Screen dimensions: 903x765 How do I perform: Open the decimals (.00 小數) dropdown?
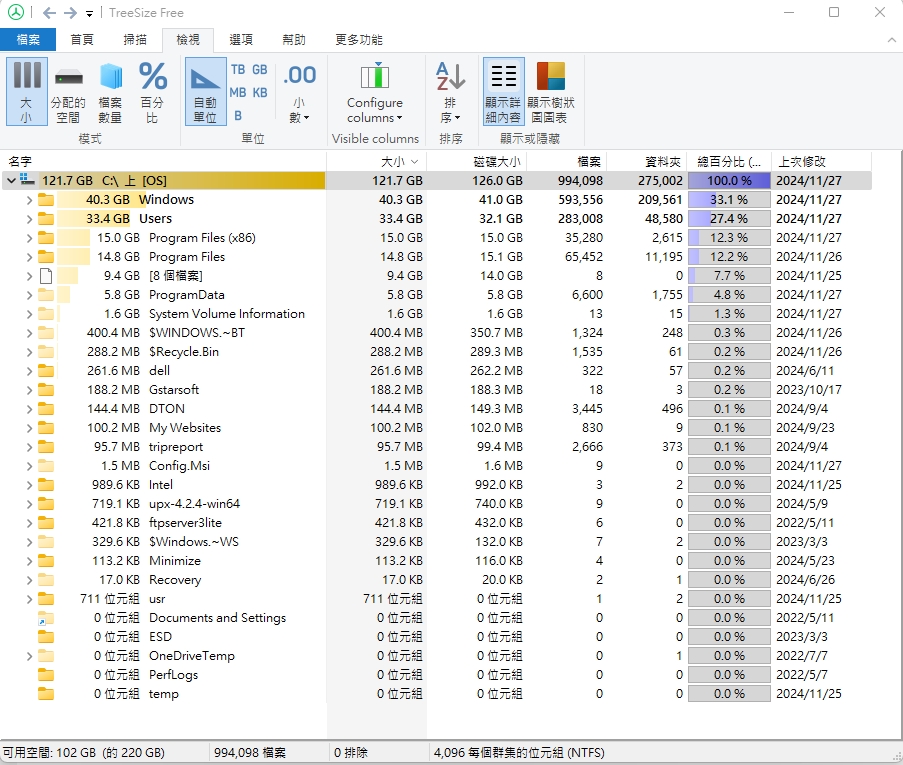click(299, 91)
